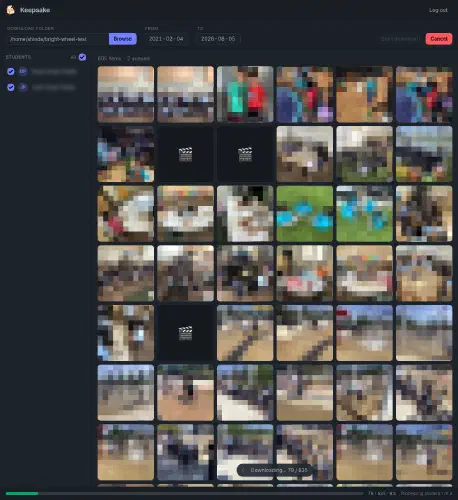This screenshot has height=500, width=458.
Task: Click the Log out link
Action: (x=438, y=10)
